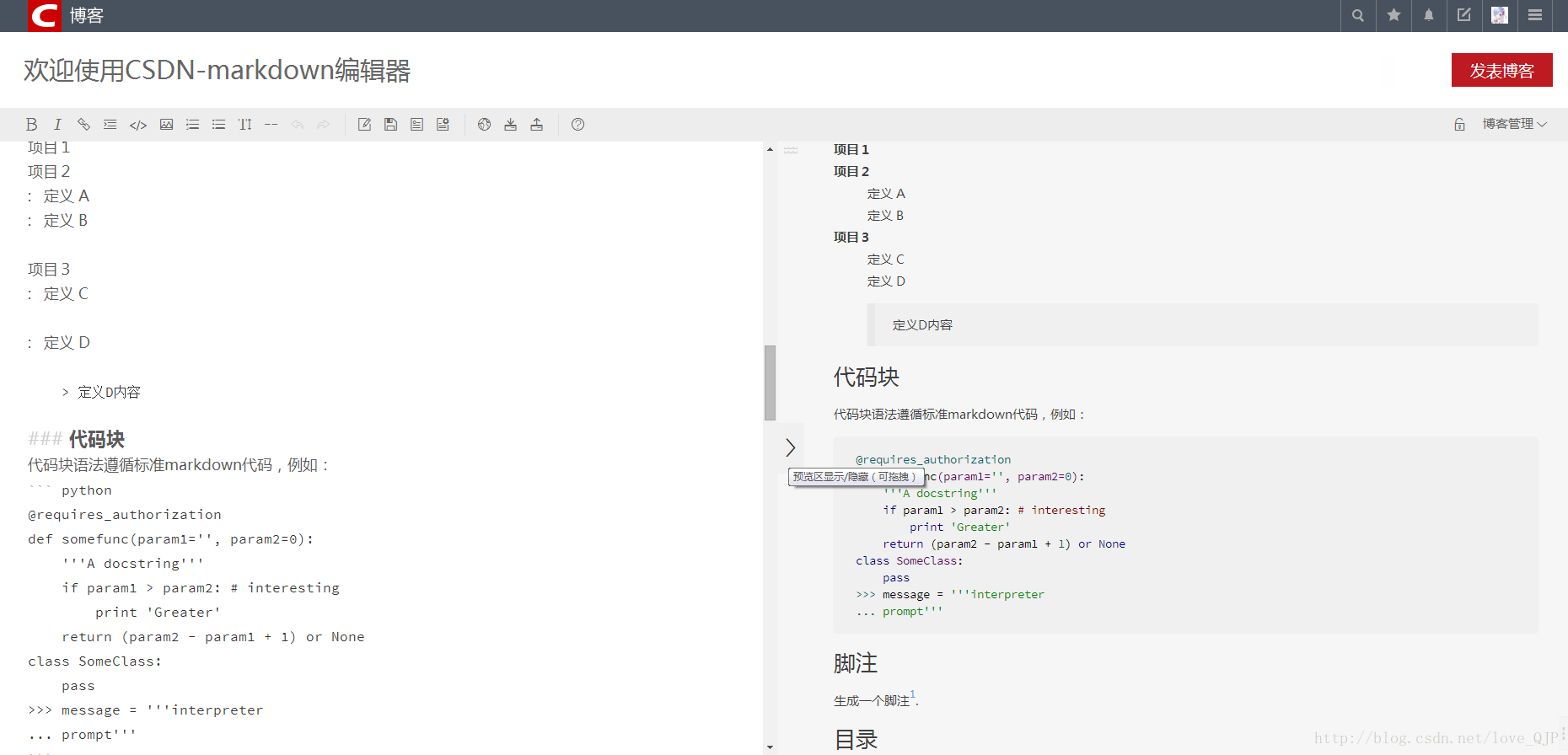The width and height of the screenshot is (1568, 755).
Task: Click the ': 定义 C' line in the editor
Action: click(57, 294)
